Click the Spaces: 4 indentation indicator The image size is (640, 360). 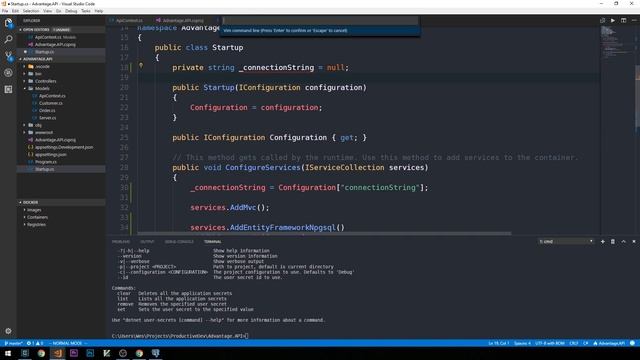coord(522,343)
